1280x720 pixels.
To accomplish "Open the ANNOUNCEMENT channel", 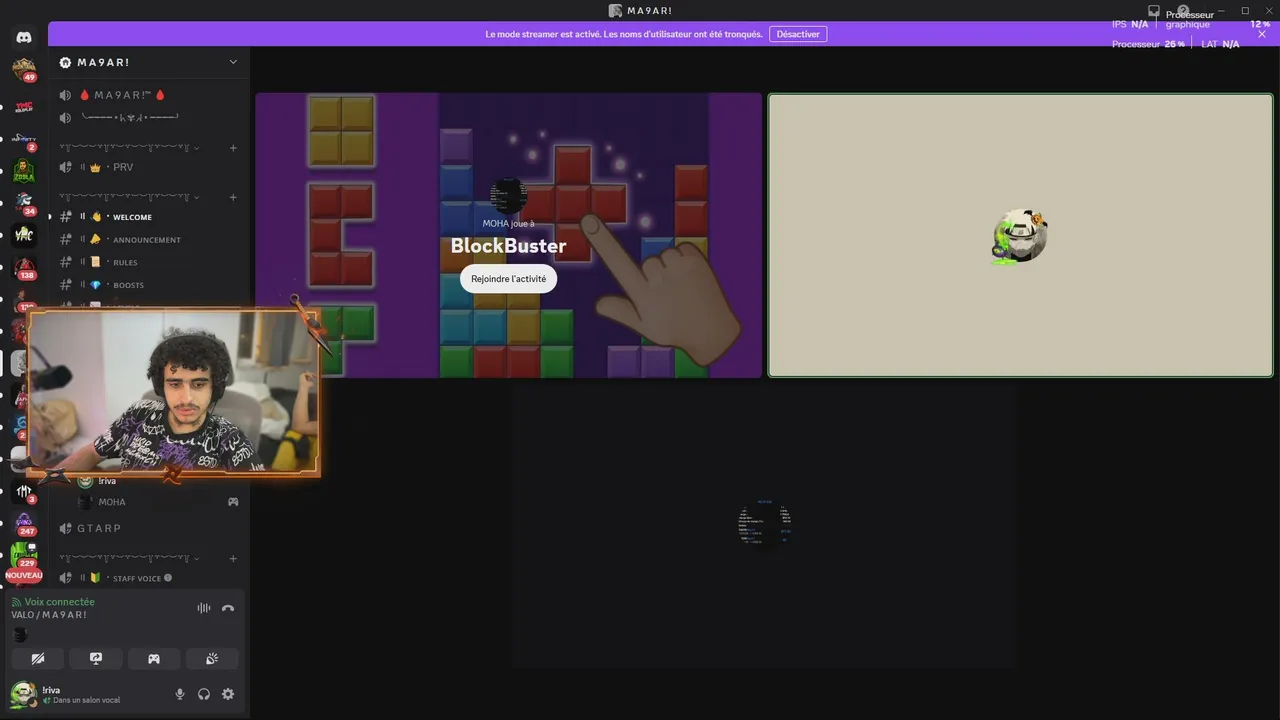I will (148, 240).
